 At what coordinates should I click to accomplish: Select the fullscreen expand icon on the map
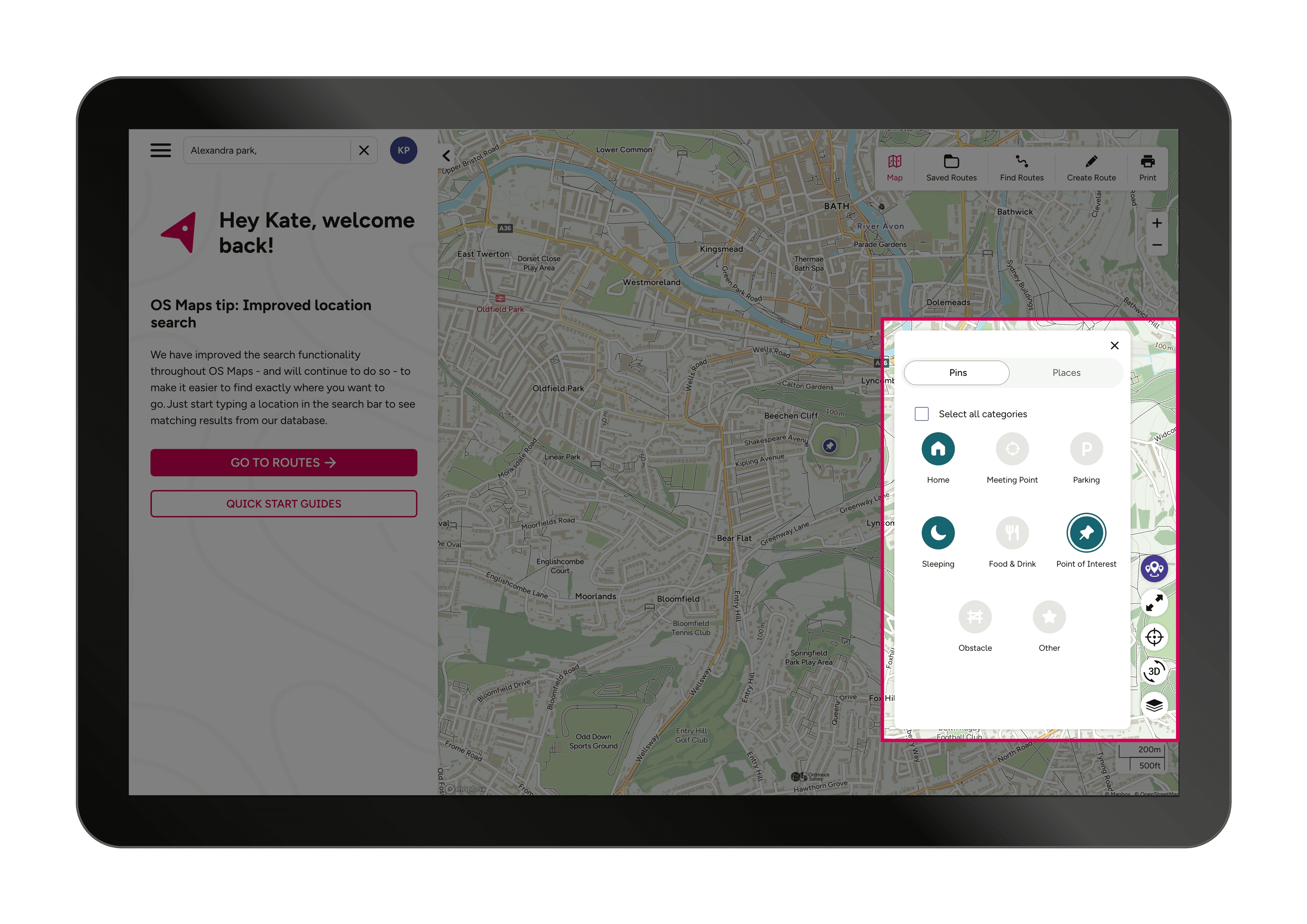pos(1155,603)
